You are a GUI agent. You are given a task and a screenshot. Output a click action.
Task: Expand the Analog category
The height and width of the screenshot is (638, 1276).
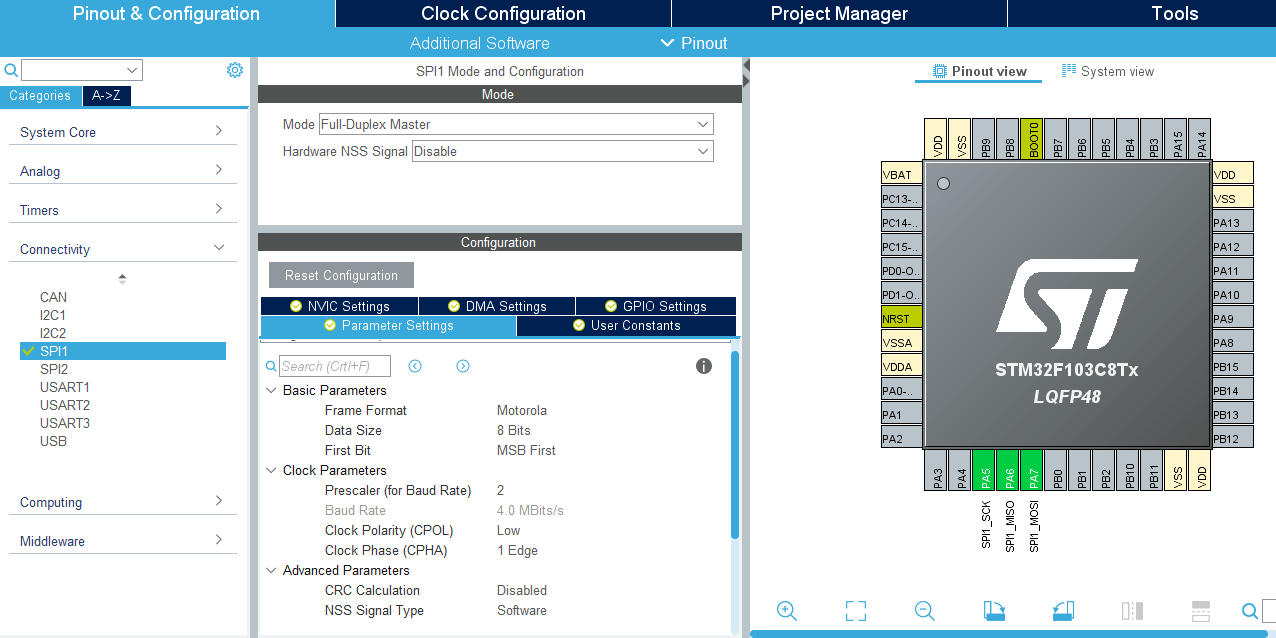[123, 171]
